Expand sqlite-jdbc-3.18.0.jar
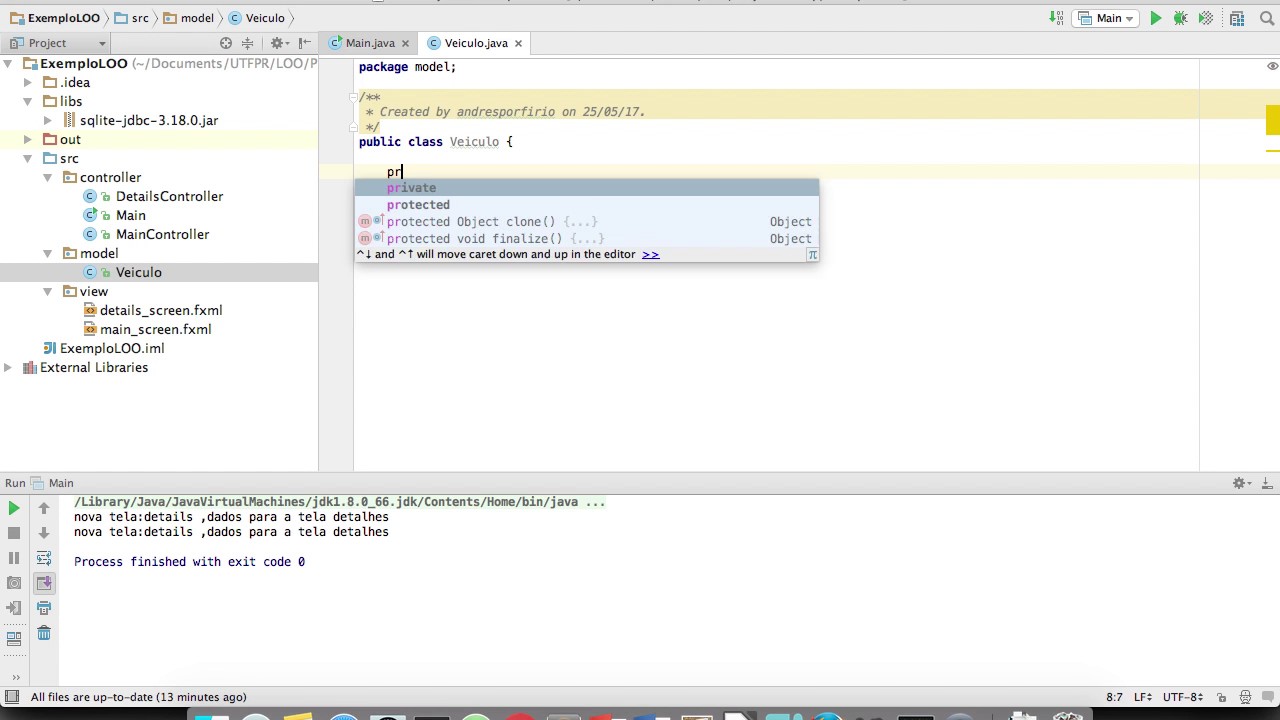Viewport: 1280px width, 720px height. click(x=47, y=120)
